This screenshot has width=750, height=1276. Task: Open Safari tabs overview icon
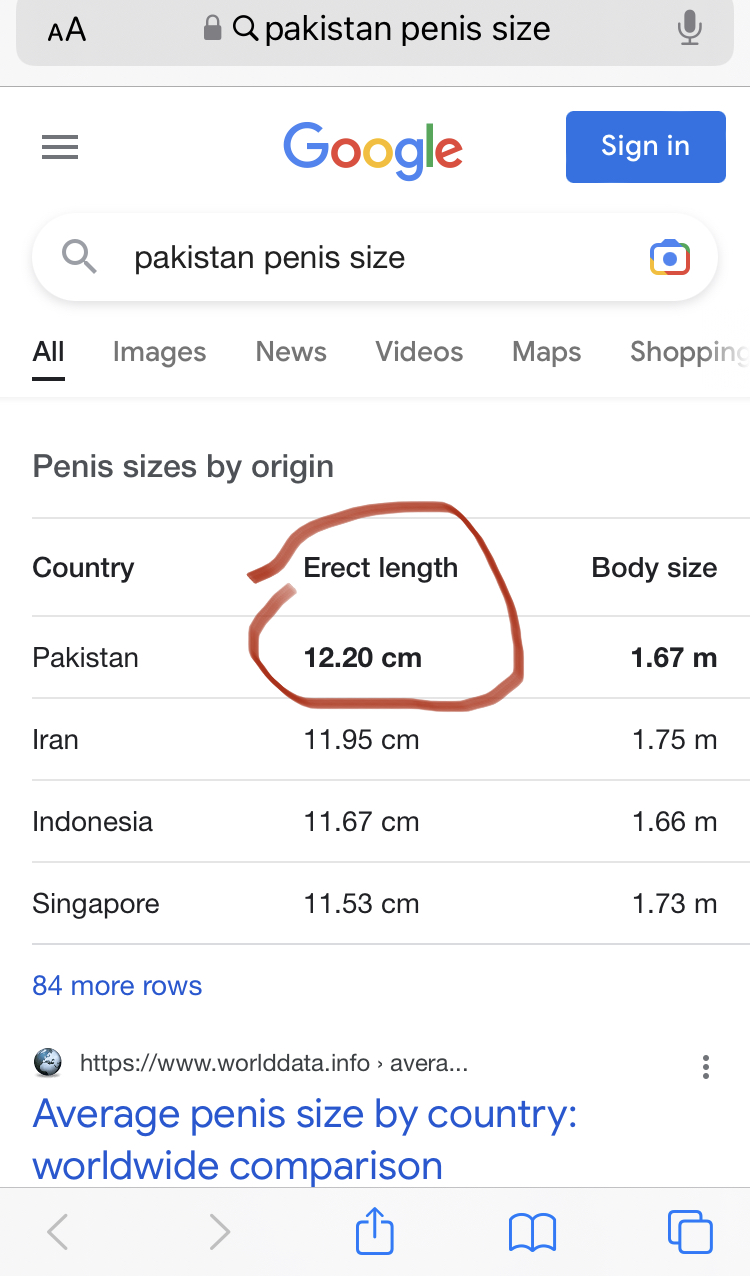pyautogui.click(x=689, y=1231)
